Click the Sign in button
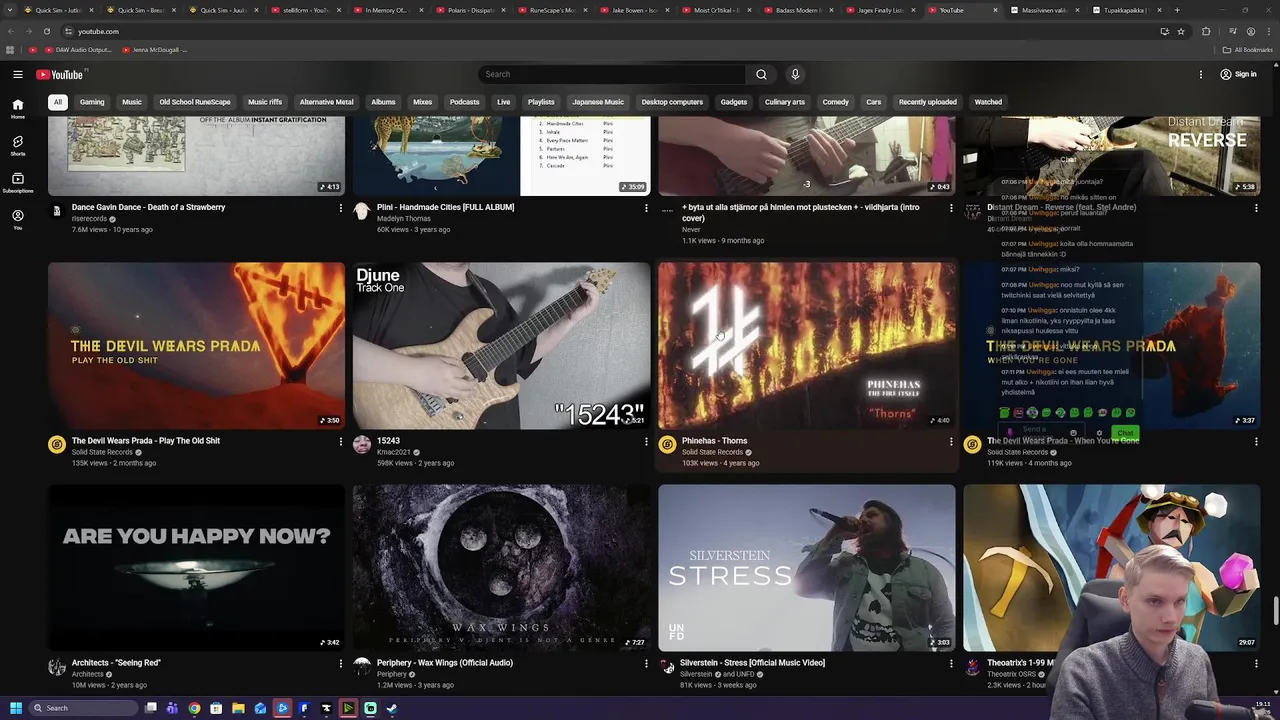The height and width of the screenshot is (720, 1280). pos(1238,74)
